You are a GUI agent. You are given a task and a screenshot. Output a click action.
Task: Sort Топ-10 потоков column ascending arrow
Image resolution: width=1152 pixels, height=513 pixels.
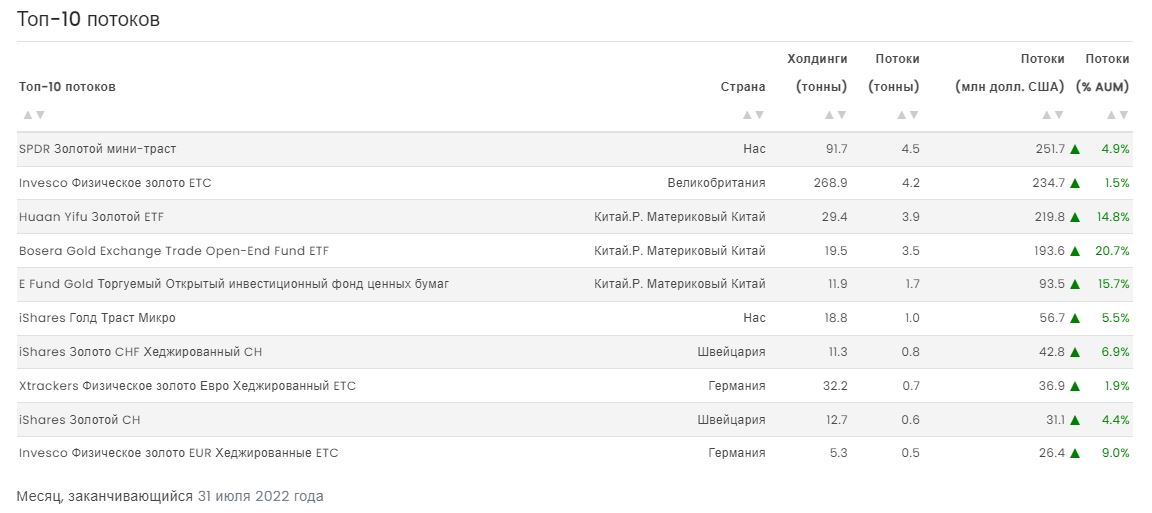[x=27, y=115]
